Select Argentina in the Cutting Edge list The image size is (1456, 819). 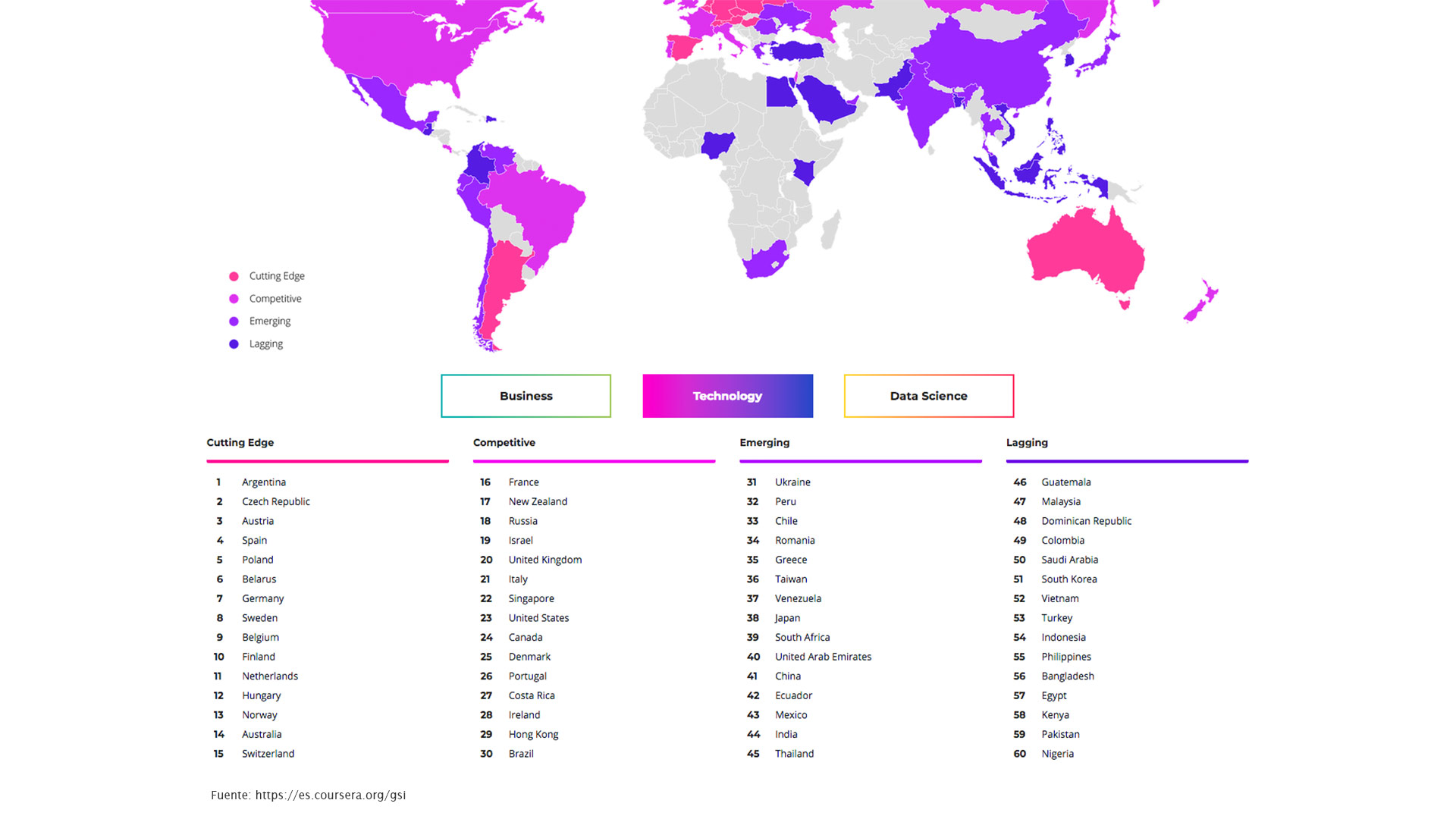click(264, 482)
